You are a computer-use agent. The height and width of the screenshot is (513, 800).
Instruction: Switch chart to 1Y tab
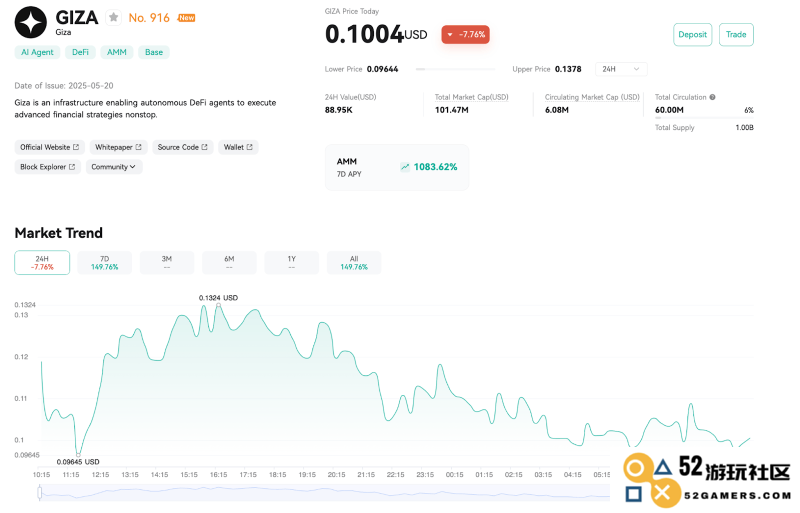pyautogui.click(x=291, y=263)
